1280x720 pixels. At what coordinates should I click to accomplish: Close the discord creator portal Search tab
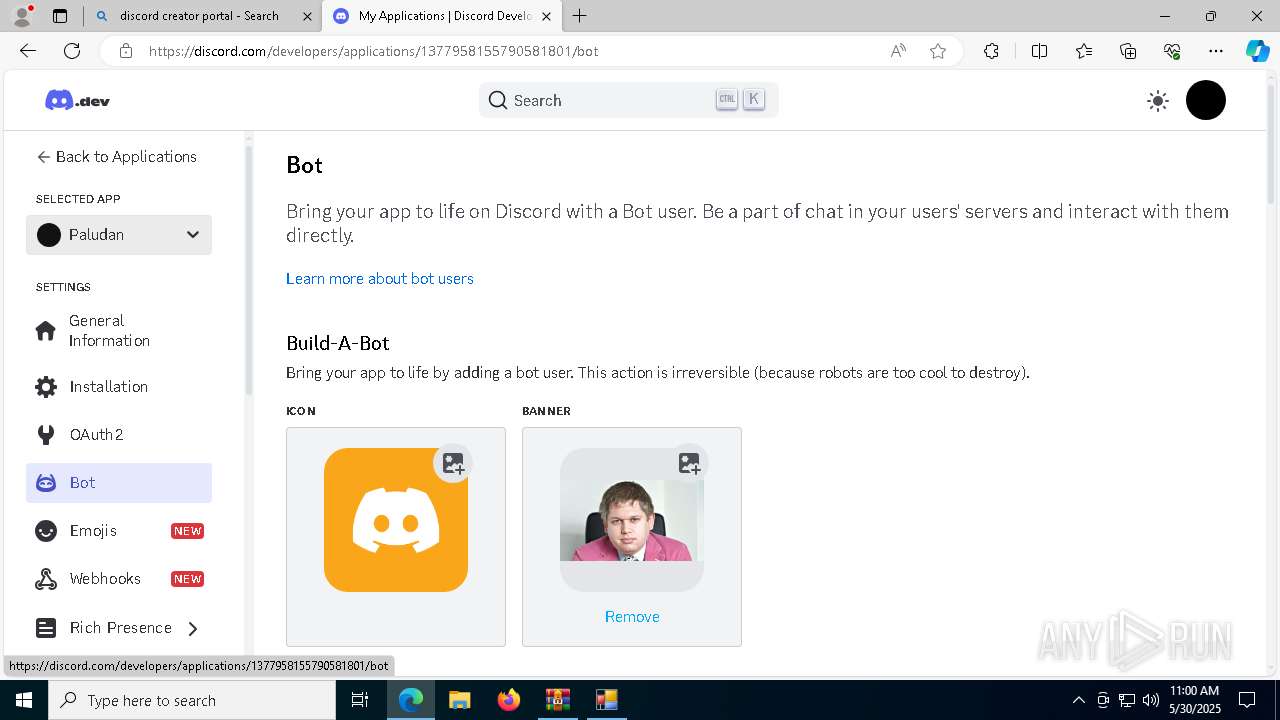click(307, 16)
